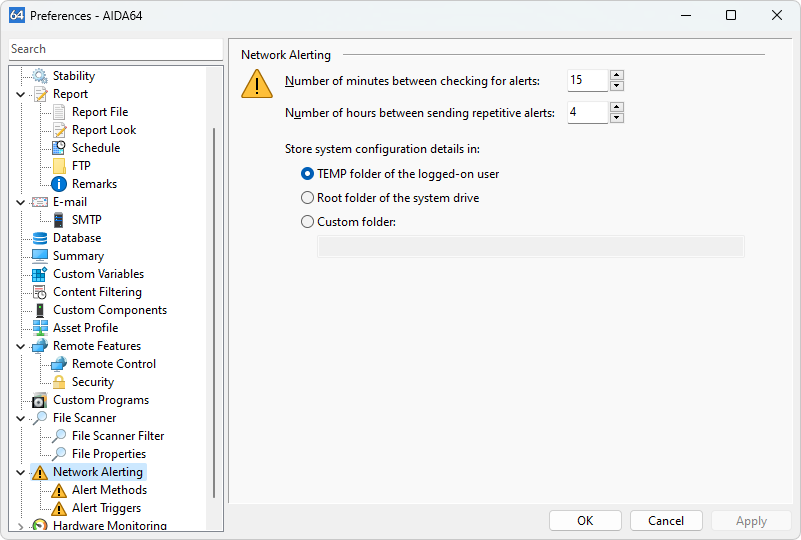Select the Custom folder radio option
The width and height of the screenshot is (801, 540).
[x=307, y=222]
